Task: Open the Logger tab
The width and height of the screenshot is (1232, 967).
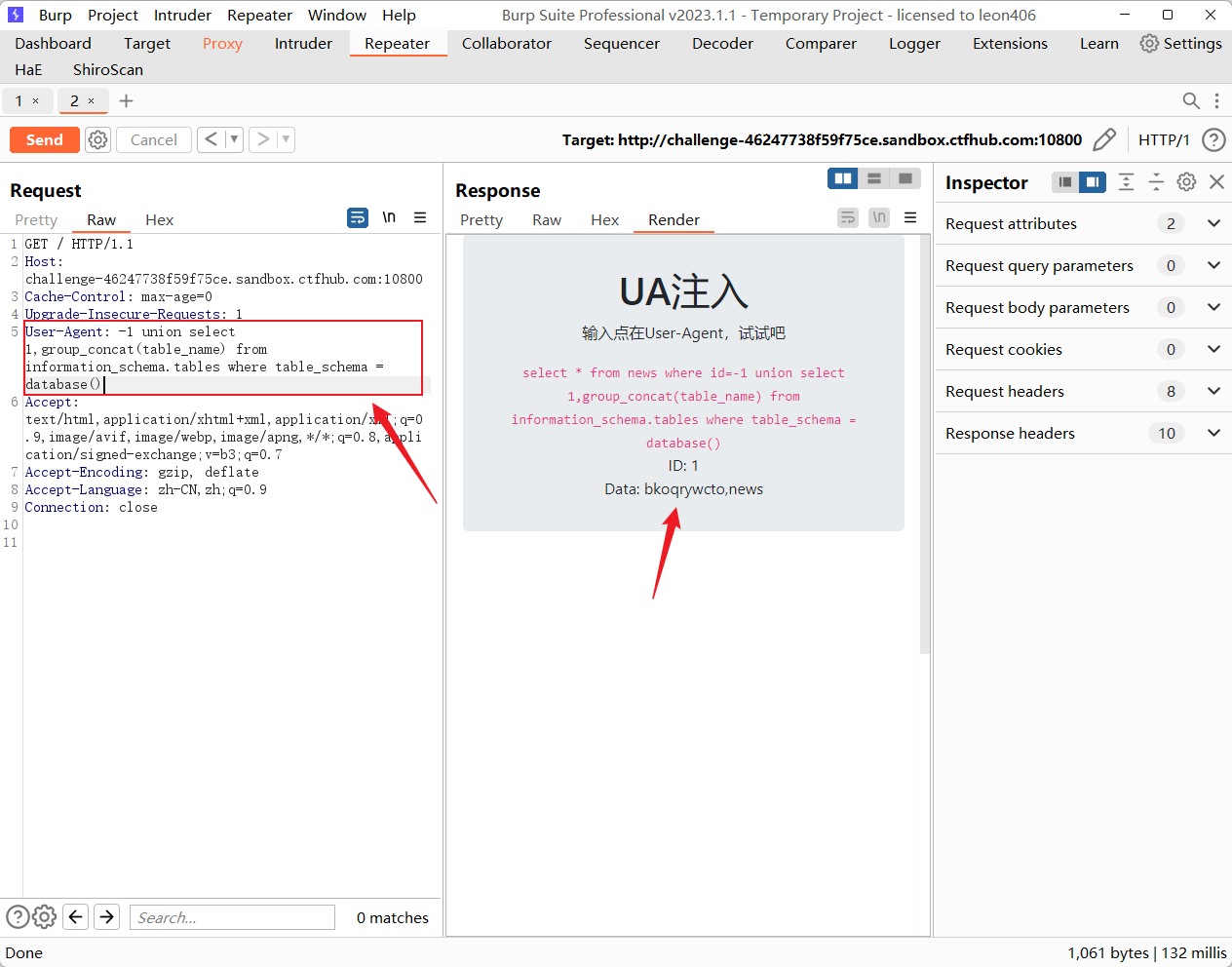Action: (x=914, y=43)
